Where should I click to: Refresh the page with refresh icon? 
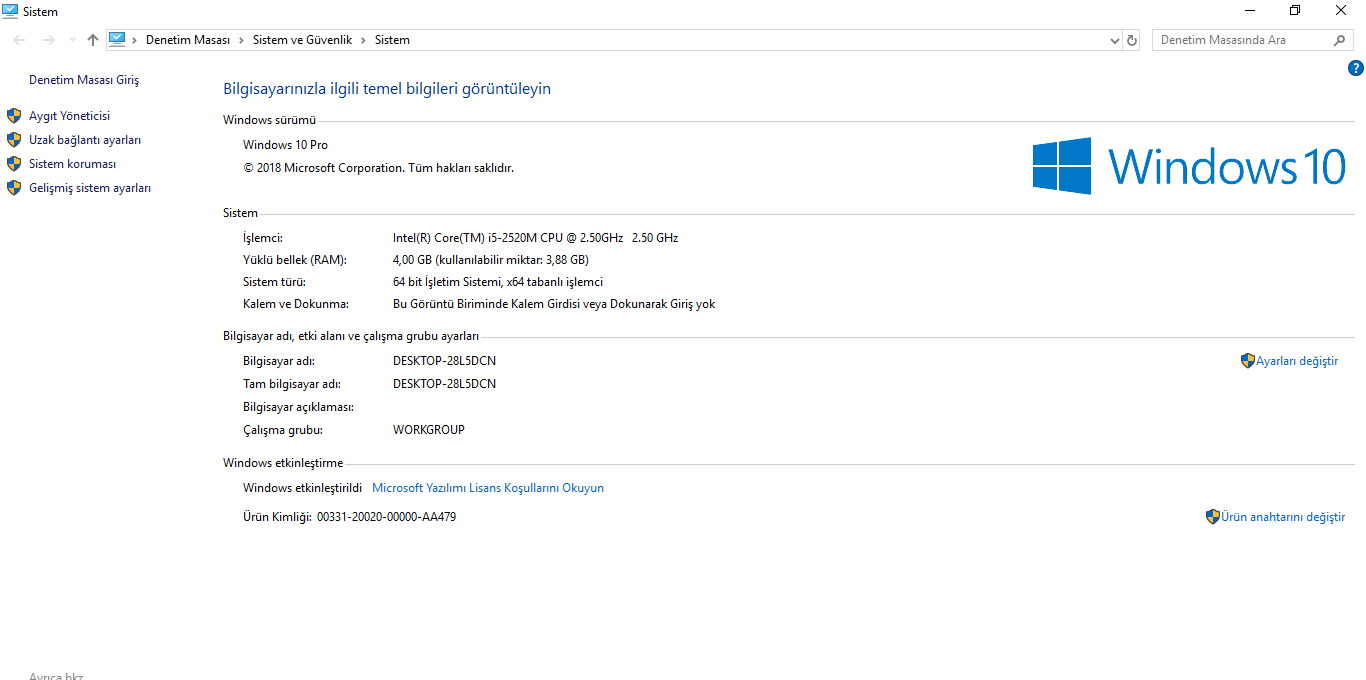1132,40
